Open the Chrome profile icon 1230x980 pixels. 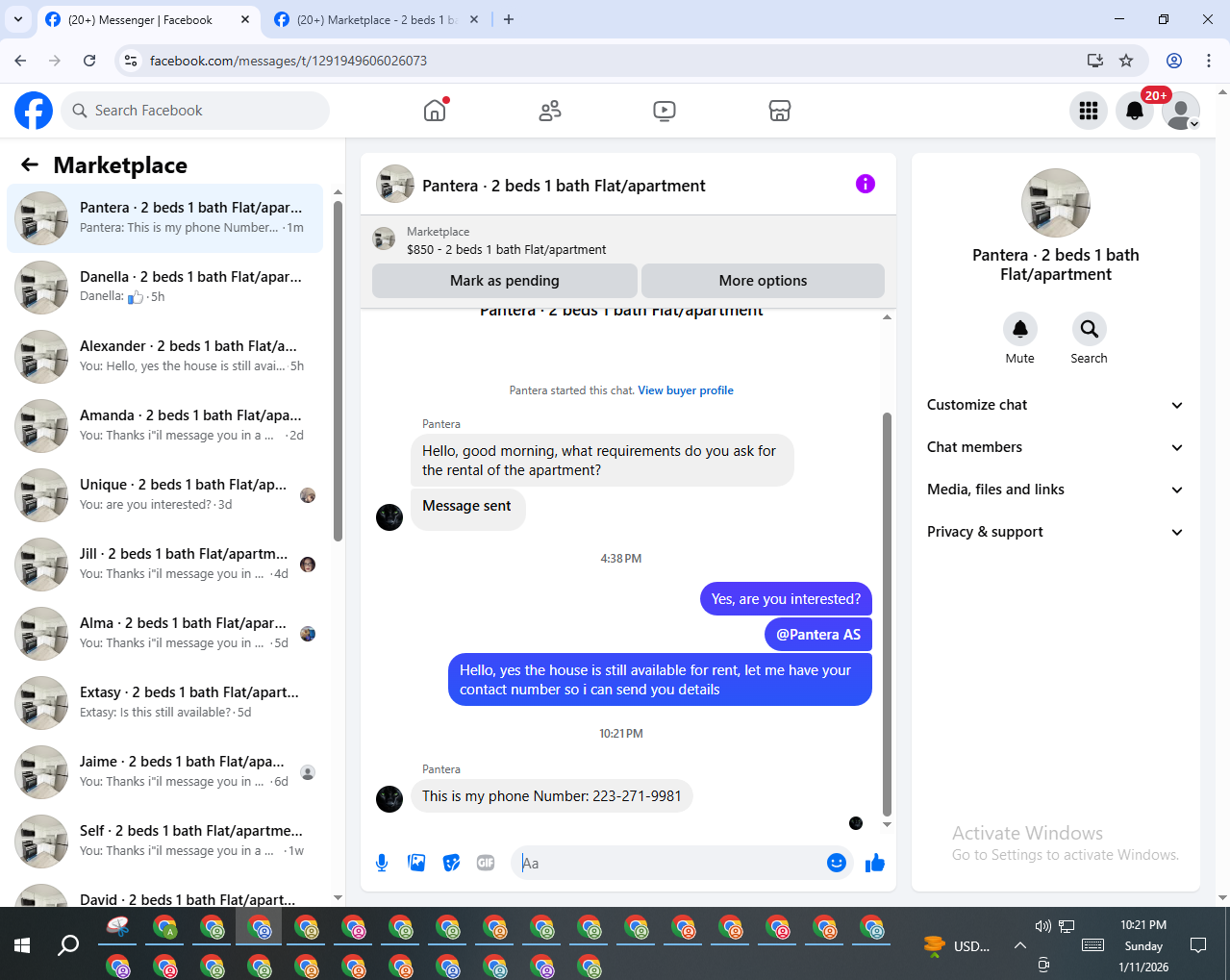coord(1174,61)
